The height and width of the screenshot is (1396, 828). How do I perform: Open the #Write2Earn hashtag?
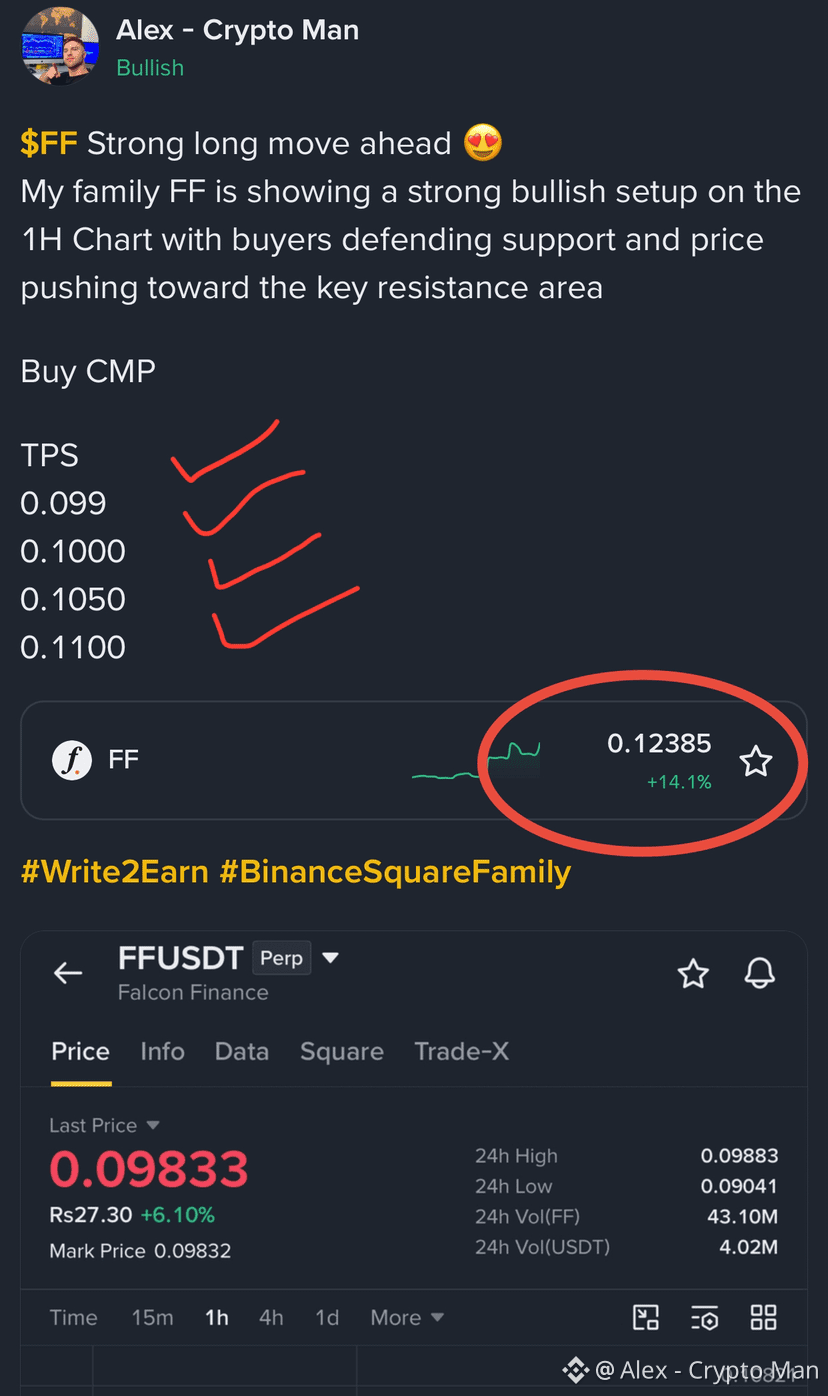115,872
